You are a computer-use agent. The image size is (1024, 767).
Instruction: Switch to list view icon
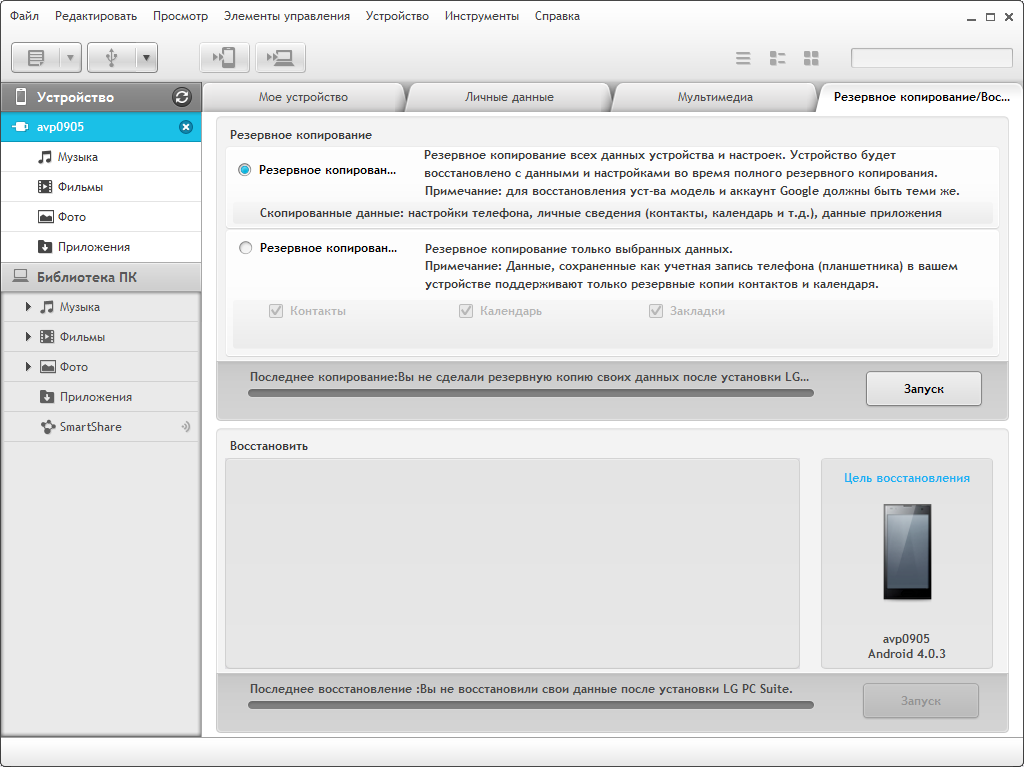click(x=743, y=58)
